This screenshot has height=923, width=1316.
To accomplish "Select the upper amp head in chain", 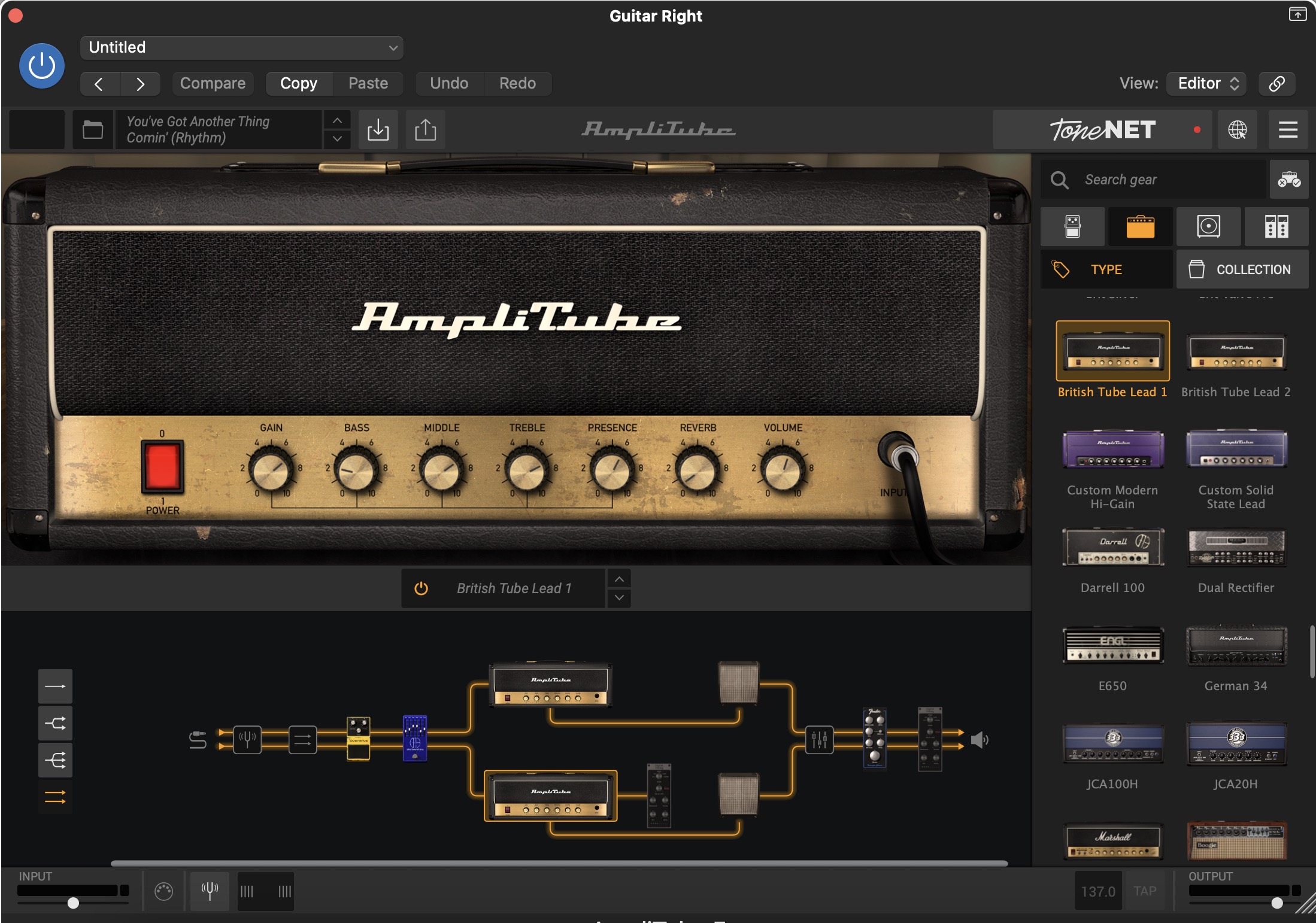I will click(551, 684).
